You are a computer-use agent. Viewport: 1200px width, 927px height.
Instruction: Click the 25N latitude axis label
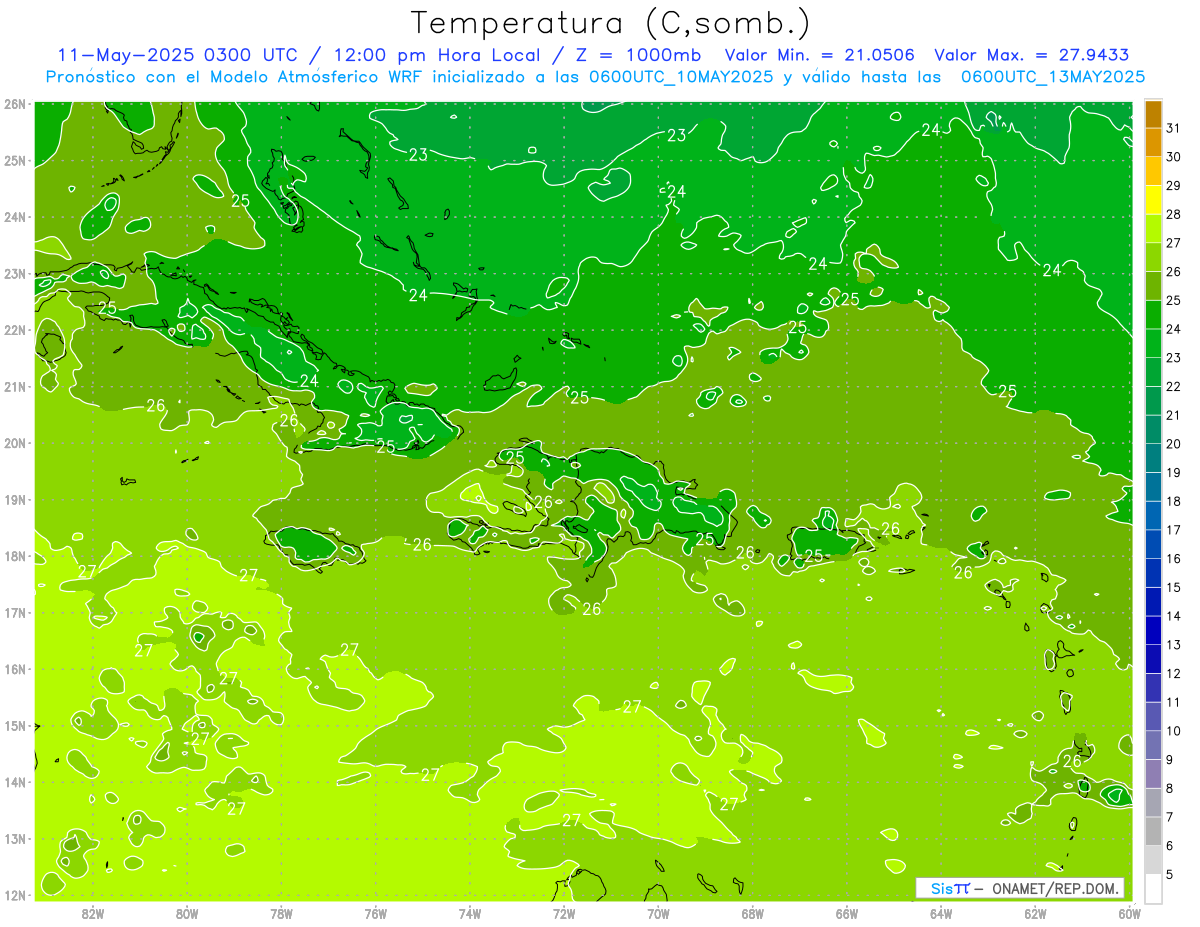[15, 160]
